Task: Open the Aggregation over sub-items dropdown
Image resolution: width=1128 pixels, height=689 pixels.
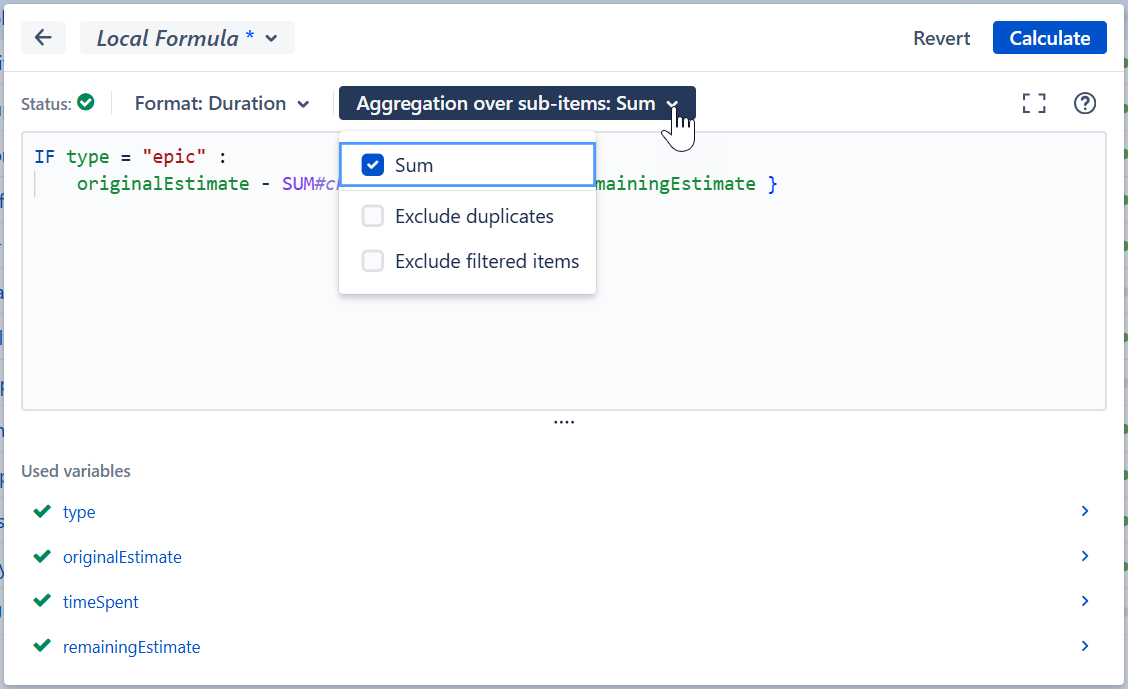Action: tap(516, 103)
